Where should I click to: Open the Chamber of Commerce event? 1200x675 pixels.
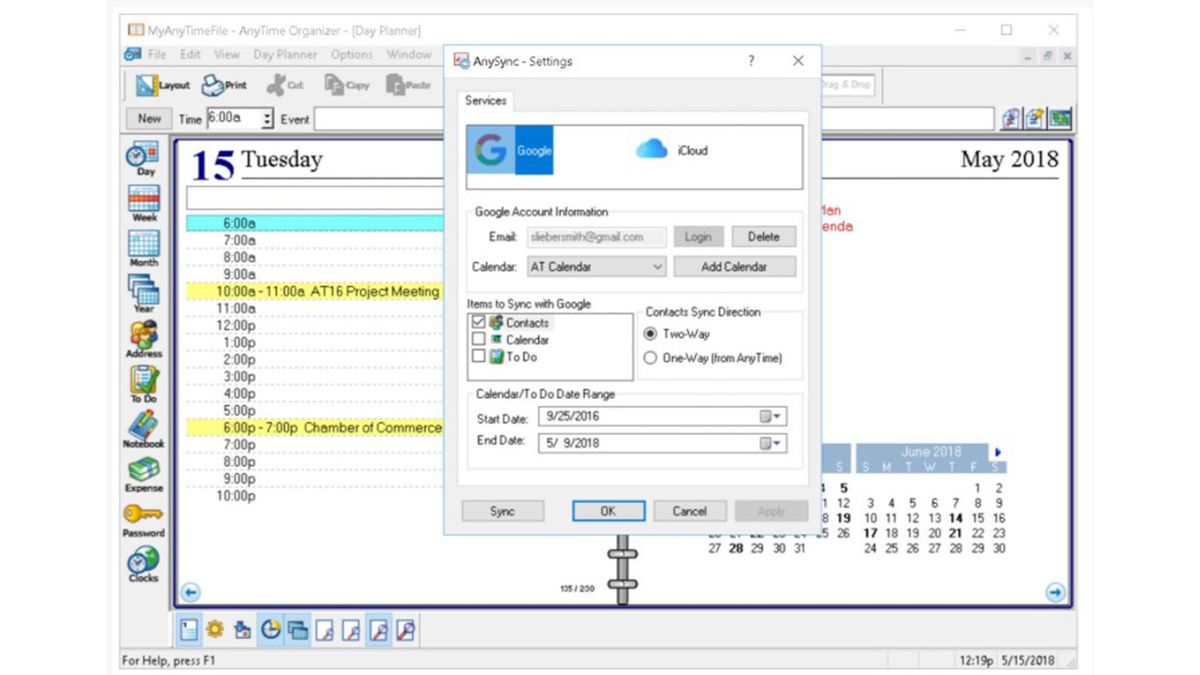(x=315, y=428)
